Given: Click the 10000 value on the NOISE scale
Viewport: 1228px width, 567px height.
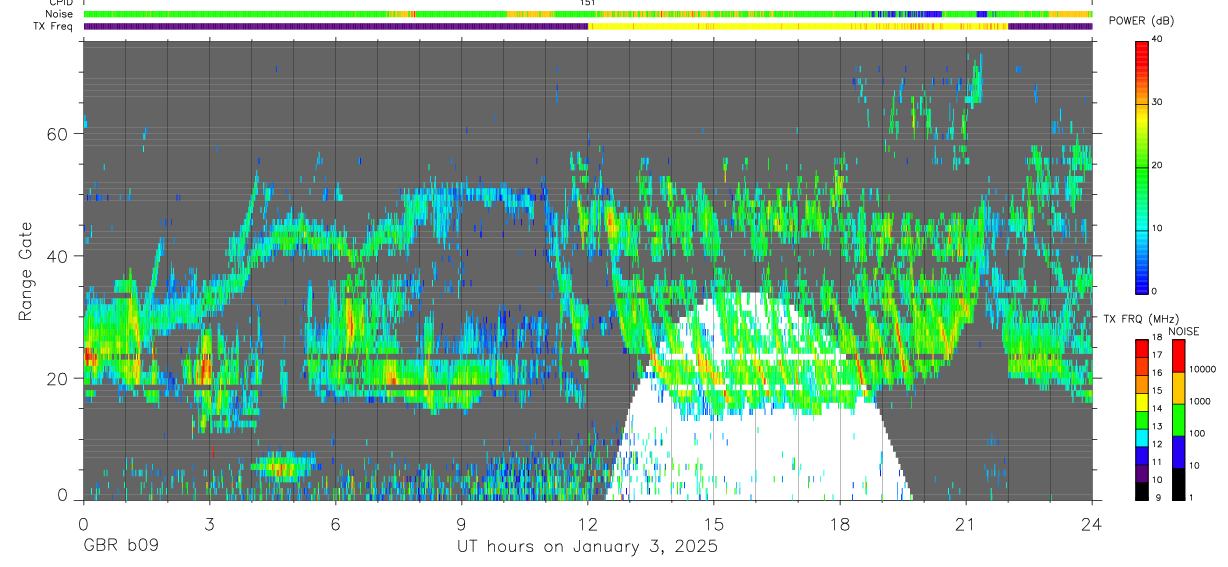Looking at the screenshot, I should coord(1201,369).
